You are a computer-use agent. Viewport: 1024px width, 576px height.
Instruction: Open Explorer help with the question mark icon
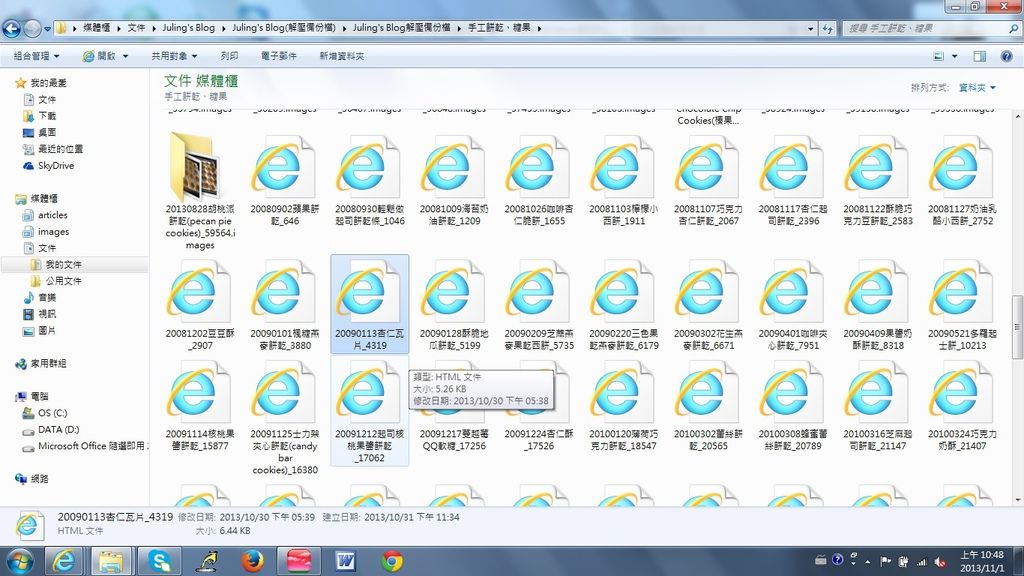point(1006,56)
